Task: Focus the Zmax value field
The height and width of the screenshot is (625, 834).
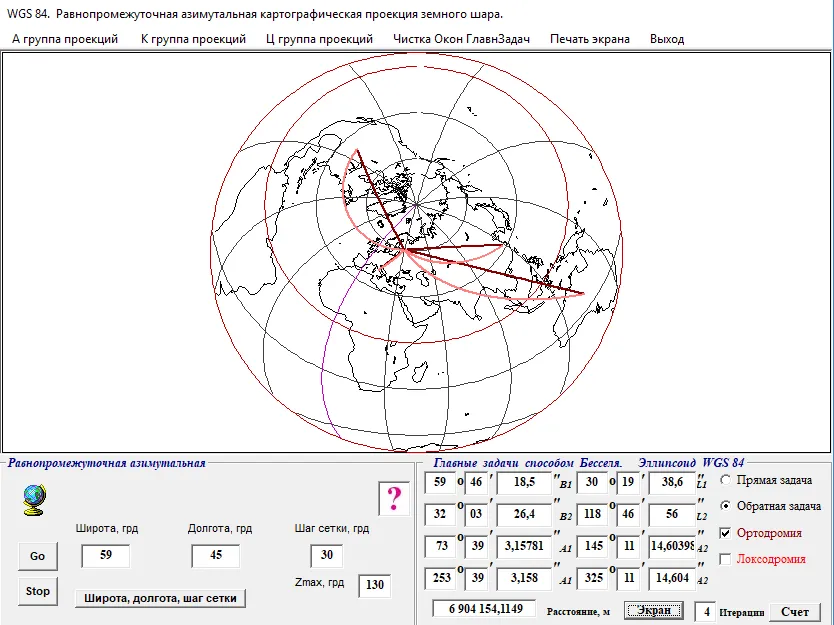Action: point(374,585)
